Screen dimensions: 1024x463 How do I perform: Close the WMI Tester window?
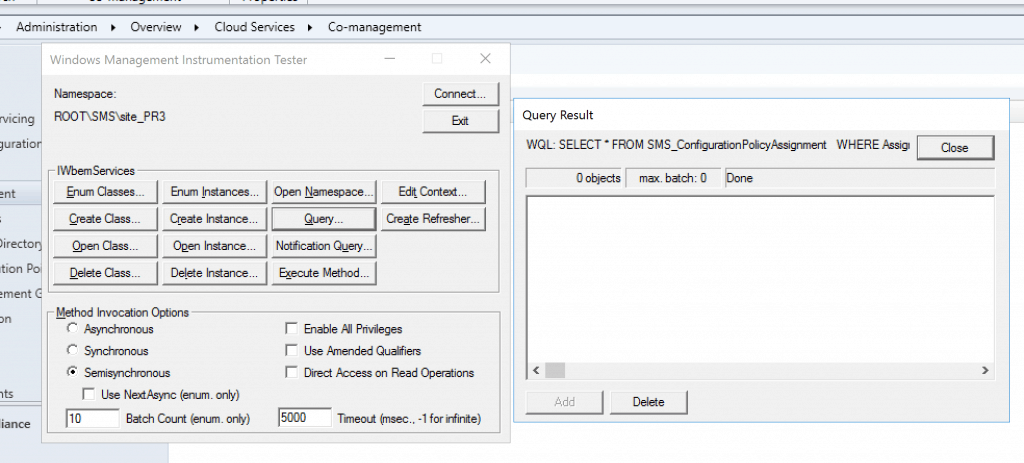(485, 59)
